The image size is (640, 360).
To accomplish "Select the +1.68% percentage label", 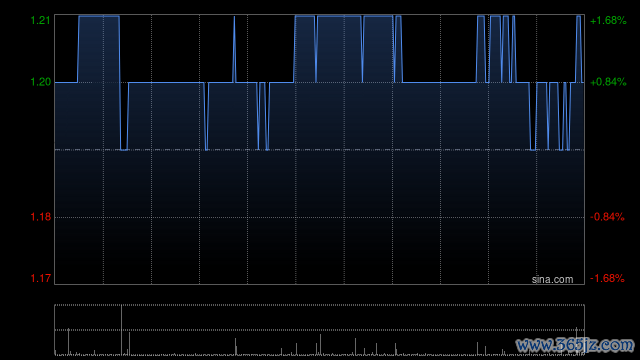I will click(x=608, y=20).
